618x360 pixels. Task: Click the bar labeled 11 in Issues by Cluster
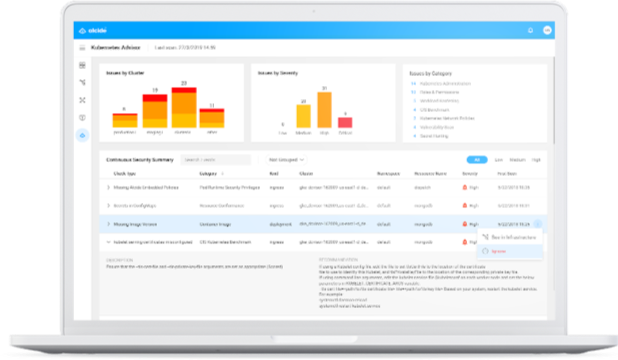click(x=212, y=118)
